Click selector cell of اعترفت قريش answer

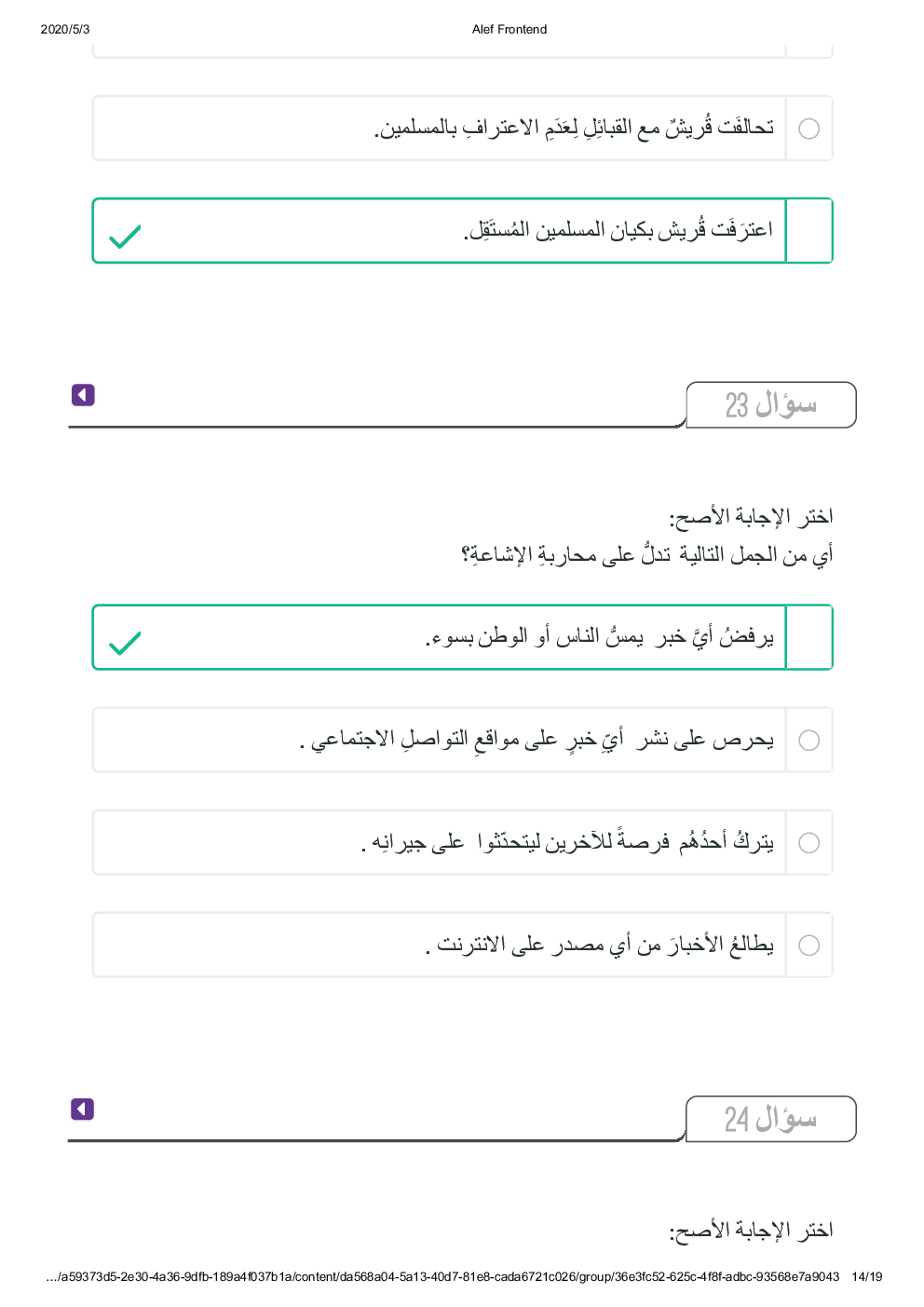coord(808,231)
